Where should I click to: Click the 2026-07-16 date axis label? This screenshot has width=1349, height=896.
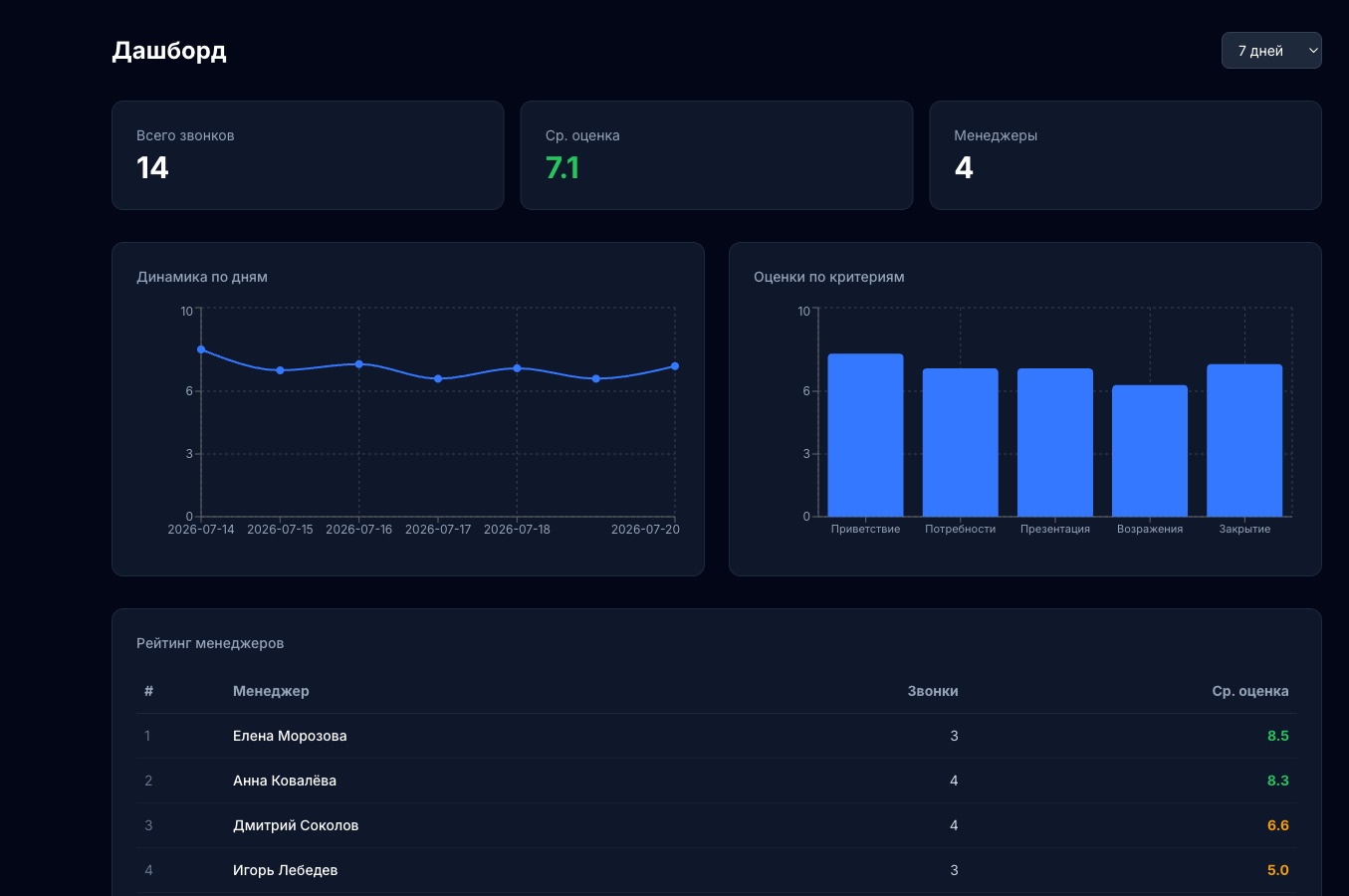[x=359, y=530]
